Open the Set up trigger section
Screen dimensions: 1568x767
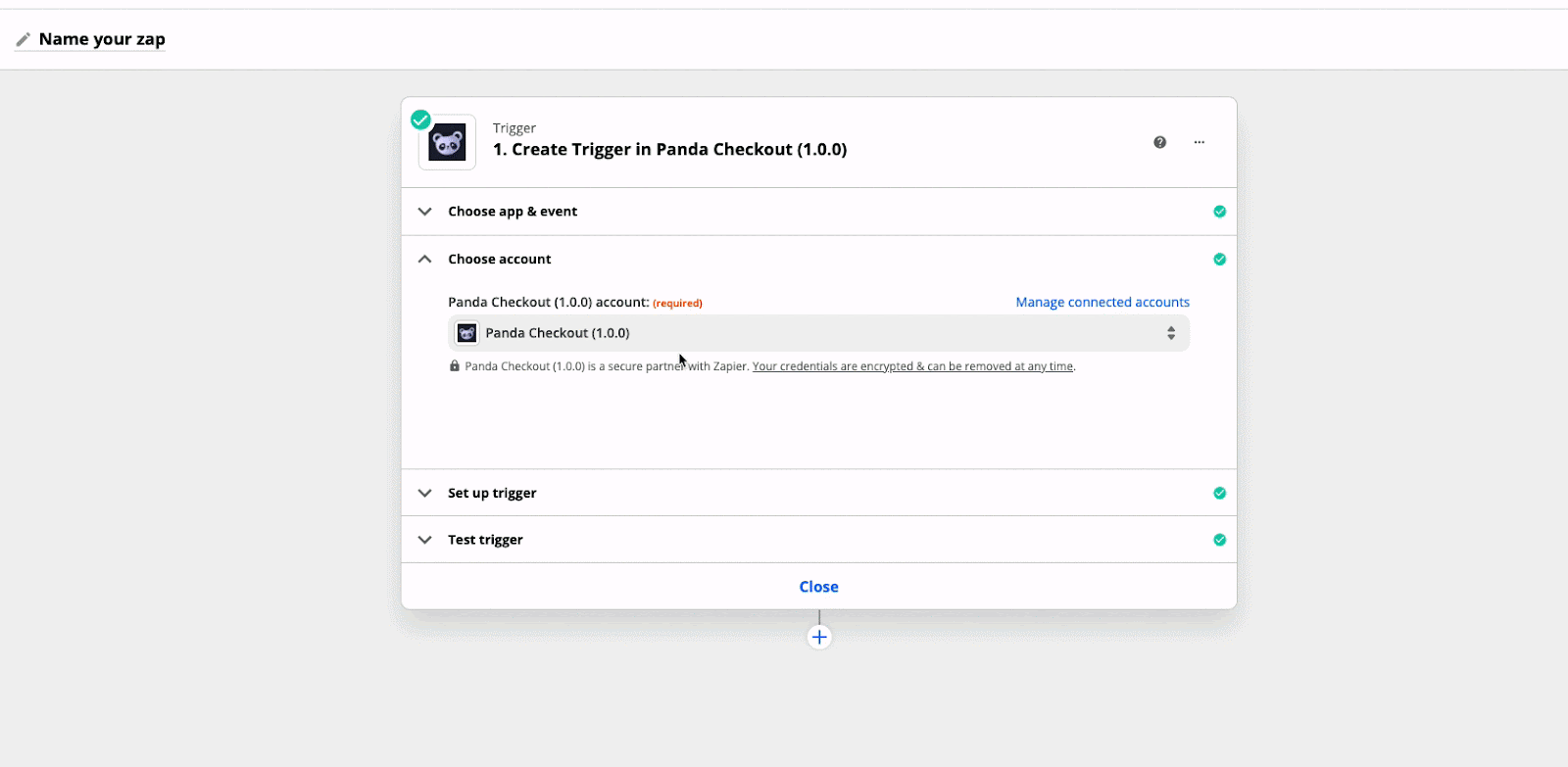click(x=818, y=493)
